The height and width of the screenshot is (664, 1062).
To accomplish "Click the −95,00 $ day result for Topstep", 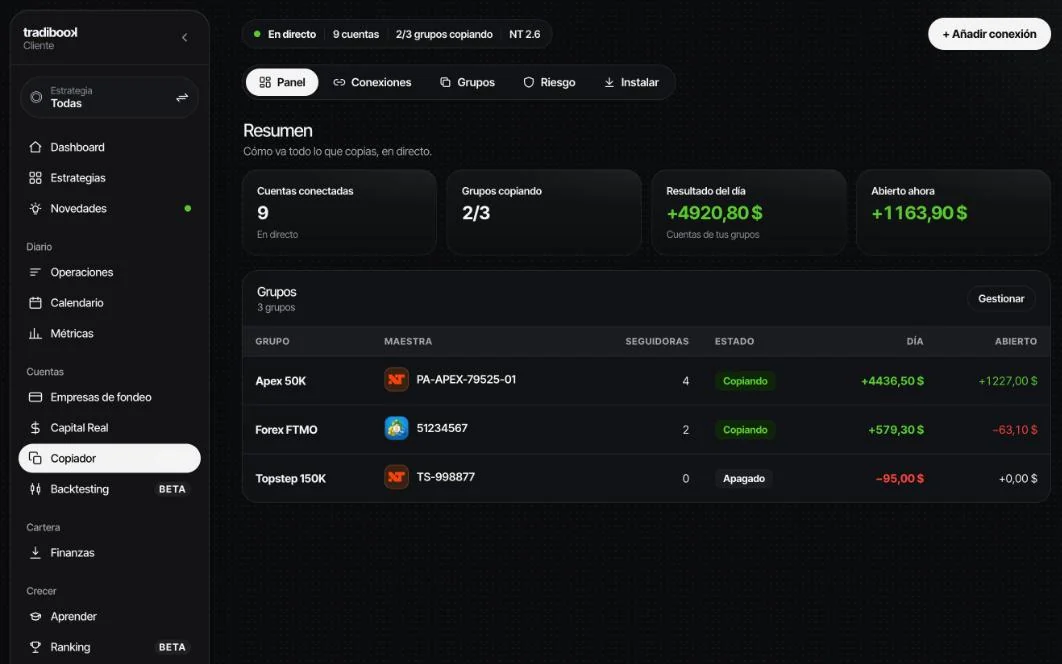I will click(x=899, y=478).
